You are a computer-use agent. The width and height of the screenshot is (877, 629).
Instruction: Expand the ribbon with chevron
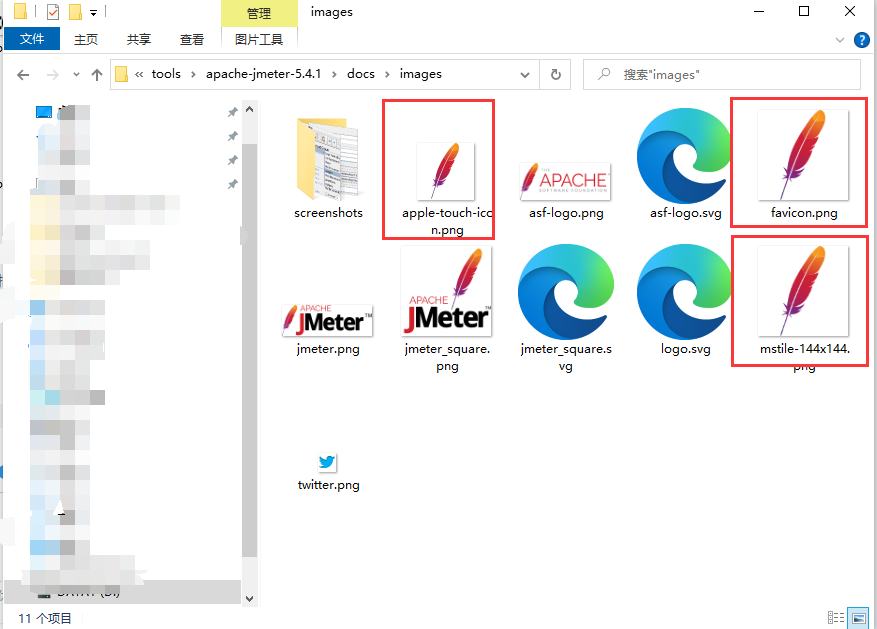(x=840, y=40)
